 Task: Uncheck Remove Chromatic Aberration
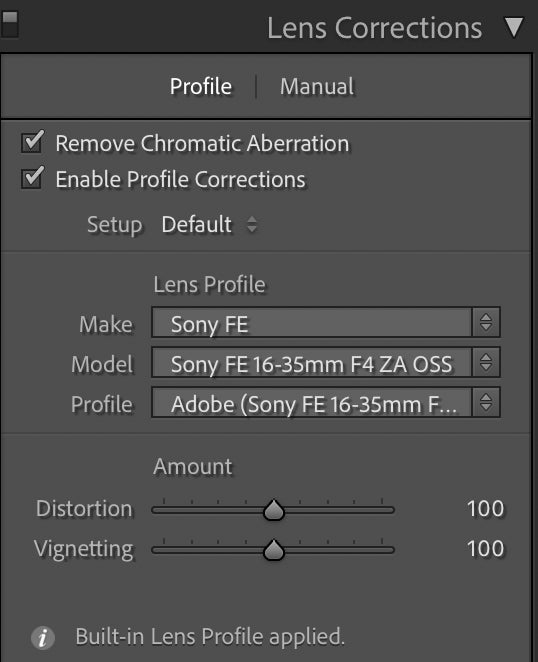click(x=33, y=141)
